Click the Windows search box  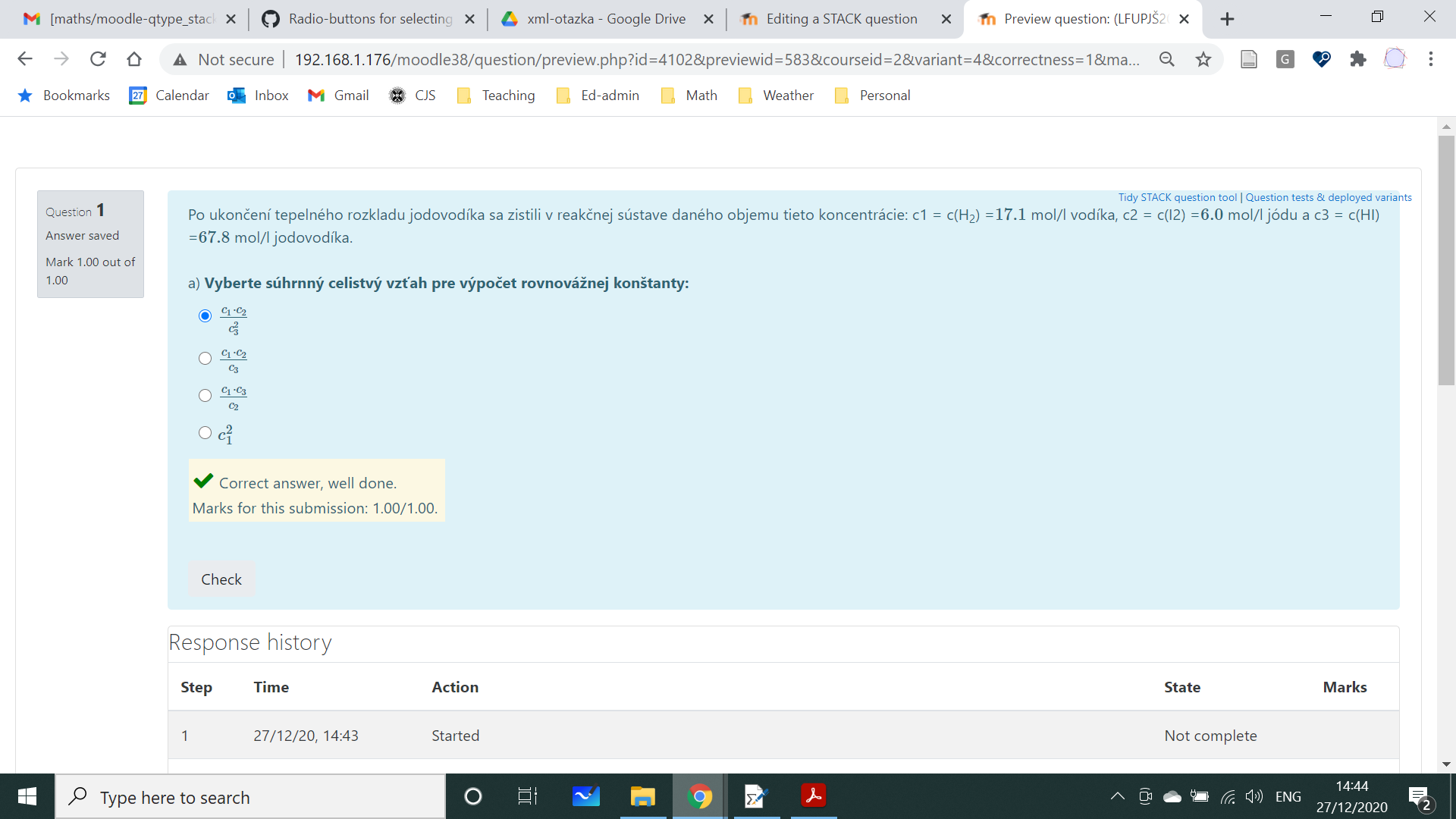(250, 796)
